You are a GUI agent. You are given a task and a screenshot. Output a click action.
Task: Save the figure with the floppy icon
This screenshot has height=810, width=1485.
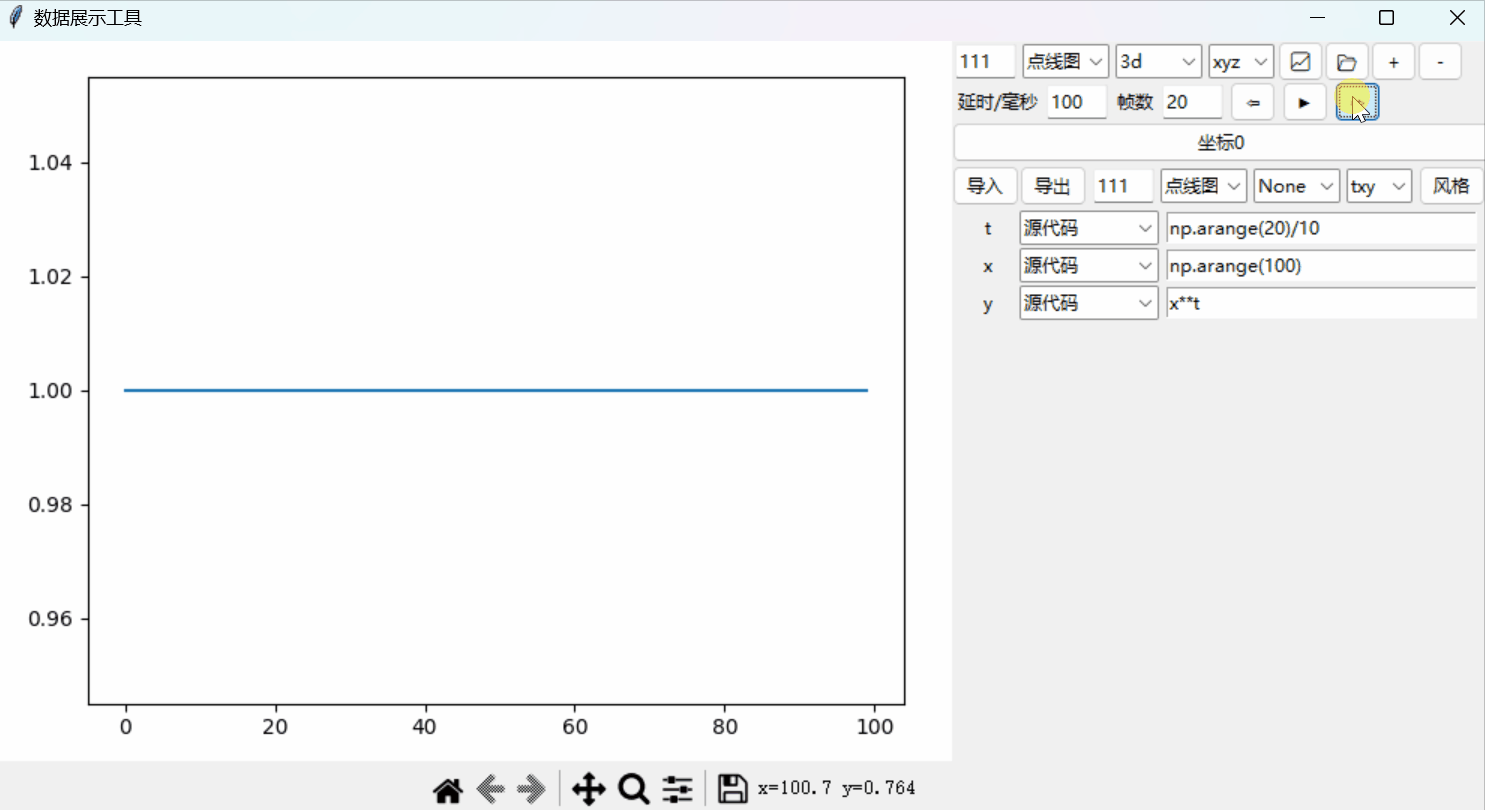[x=732, y=789]
